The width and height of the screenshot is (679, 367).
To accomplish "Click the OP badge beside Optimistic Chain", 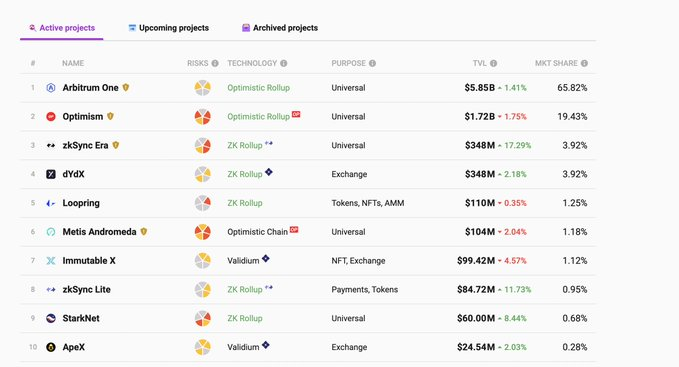I will (294, 229).
